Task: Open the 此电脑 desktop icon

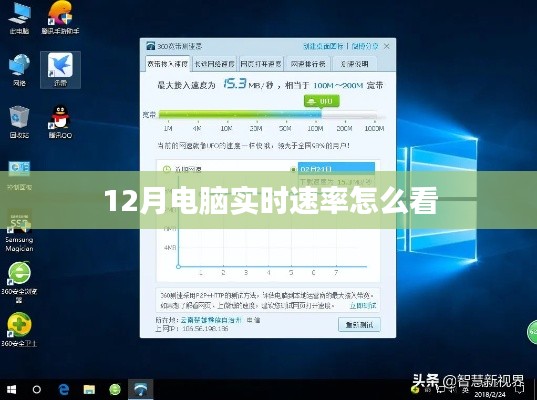Action: tap(19, 19)
